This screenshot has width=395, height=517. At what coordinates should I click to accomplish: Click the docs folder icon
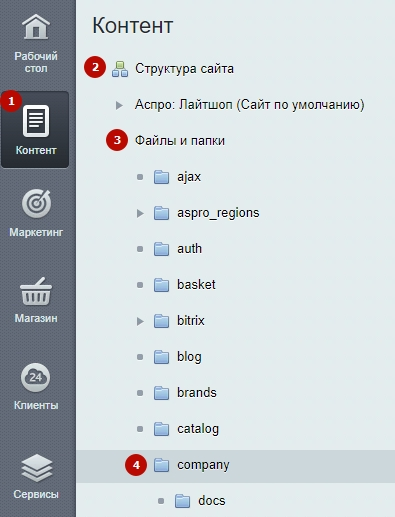point(182,501)
